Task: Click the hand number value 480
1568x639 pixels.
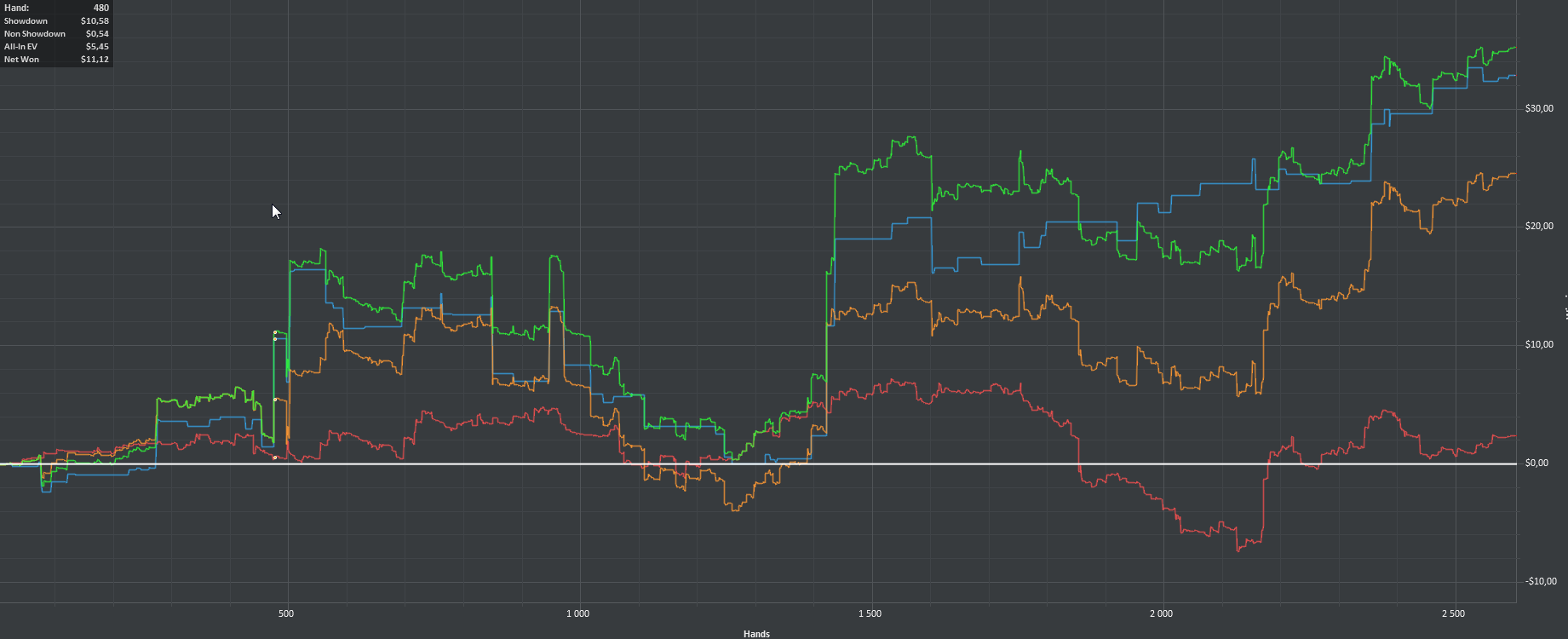Action: 101,8
